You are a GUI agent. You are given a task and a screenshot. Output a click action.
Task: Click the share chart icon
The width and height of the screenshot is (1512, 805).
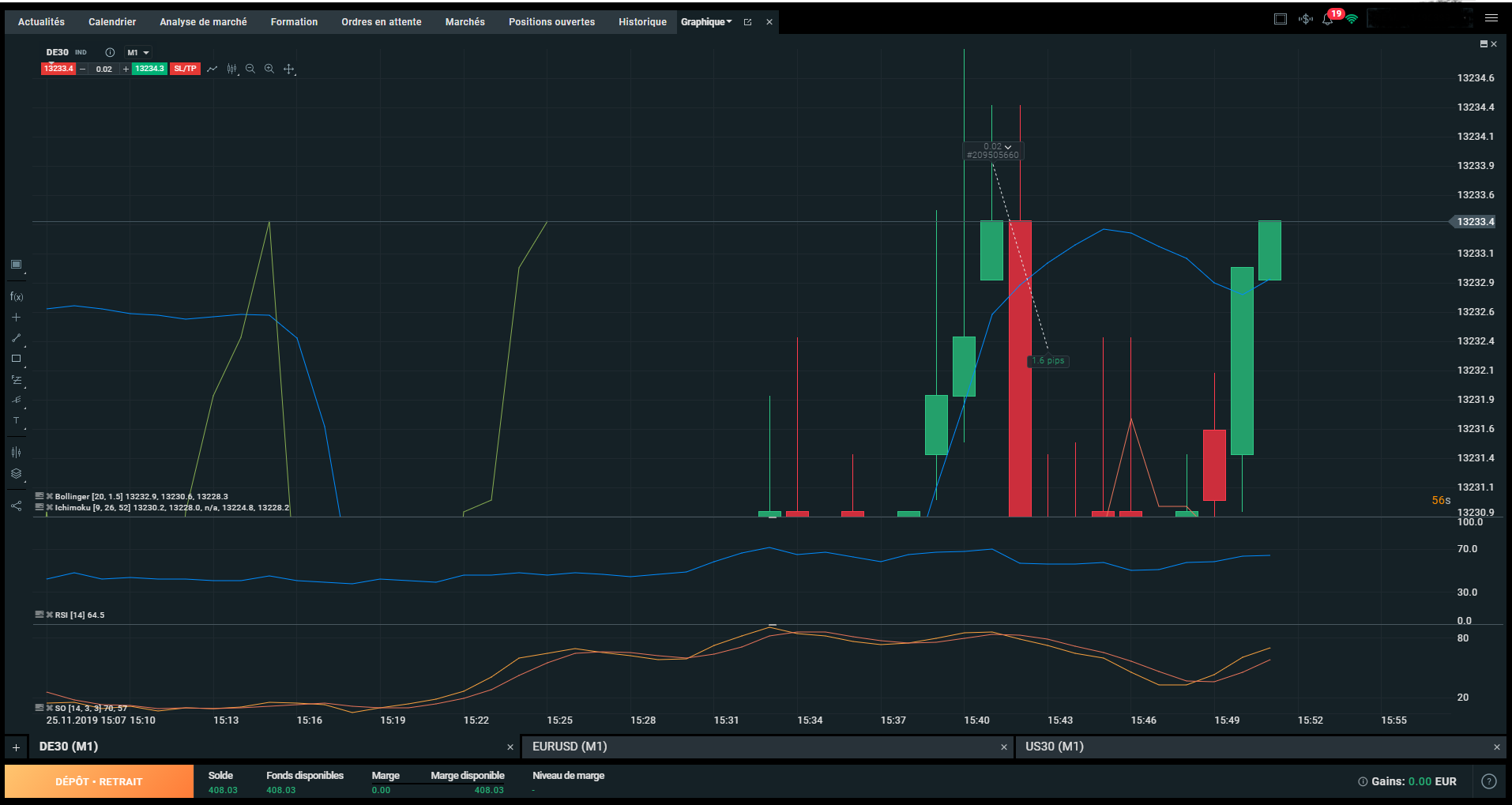(16, 506)
